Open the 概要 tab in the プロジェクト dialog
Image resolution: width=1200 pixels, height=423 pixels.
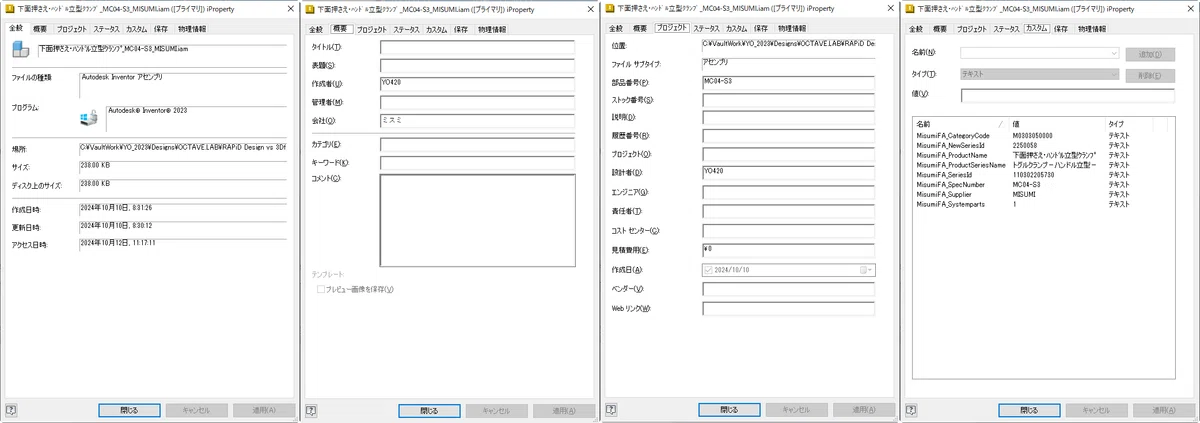[640, 29]
